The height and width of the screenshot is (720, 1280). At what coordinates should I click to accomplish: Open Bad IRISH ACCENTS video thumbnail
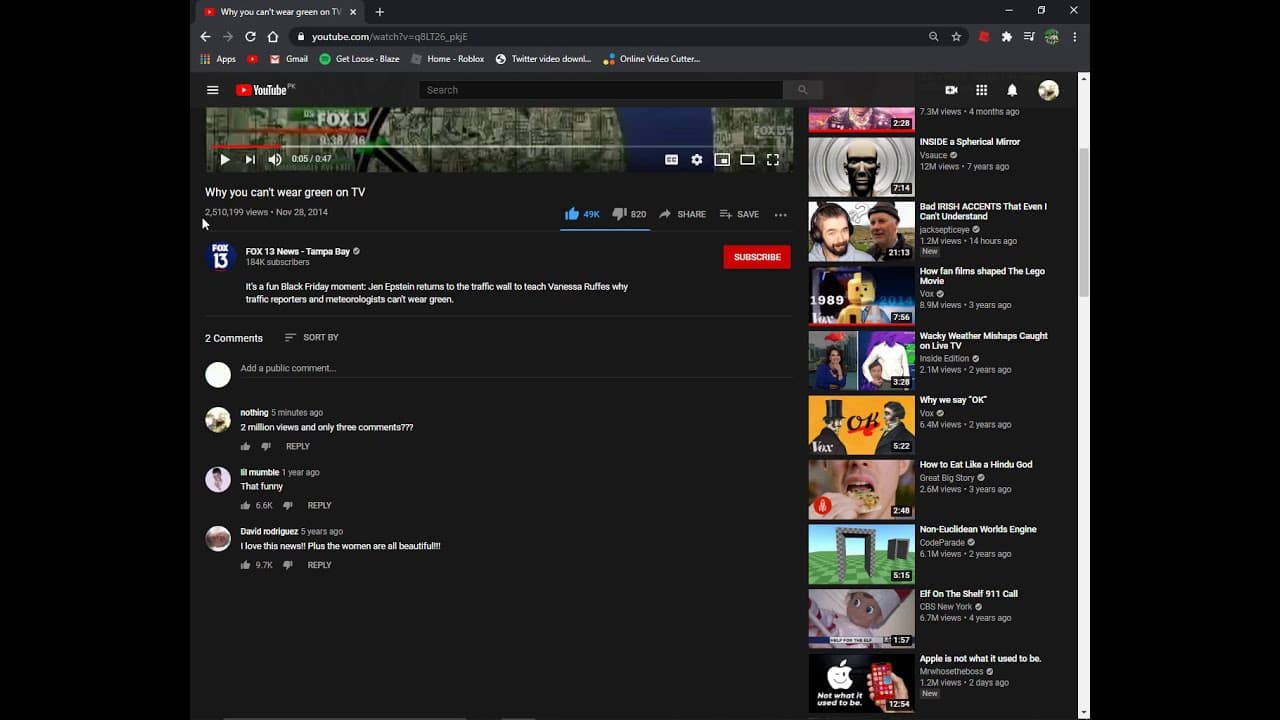click(861, 231)
